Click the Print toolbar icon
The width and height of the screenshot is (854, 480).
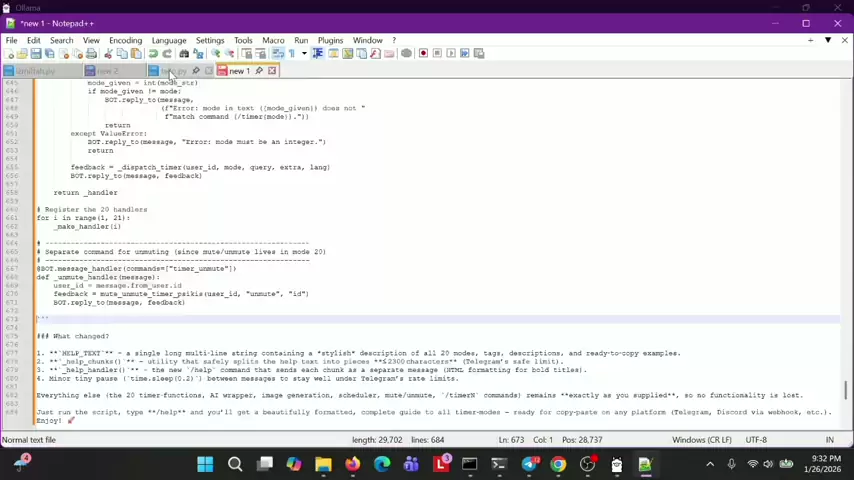(91, 53)
